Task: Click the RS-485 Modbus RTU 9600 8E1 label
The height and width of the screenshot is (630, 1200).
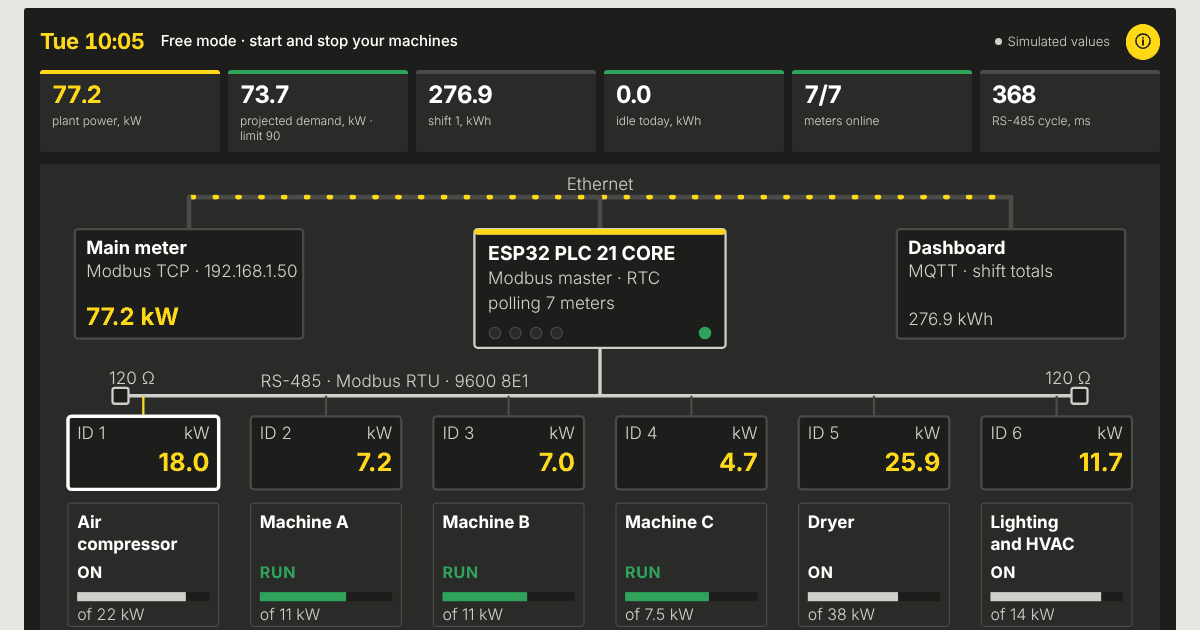Action: pos(395,381)
